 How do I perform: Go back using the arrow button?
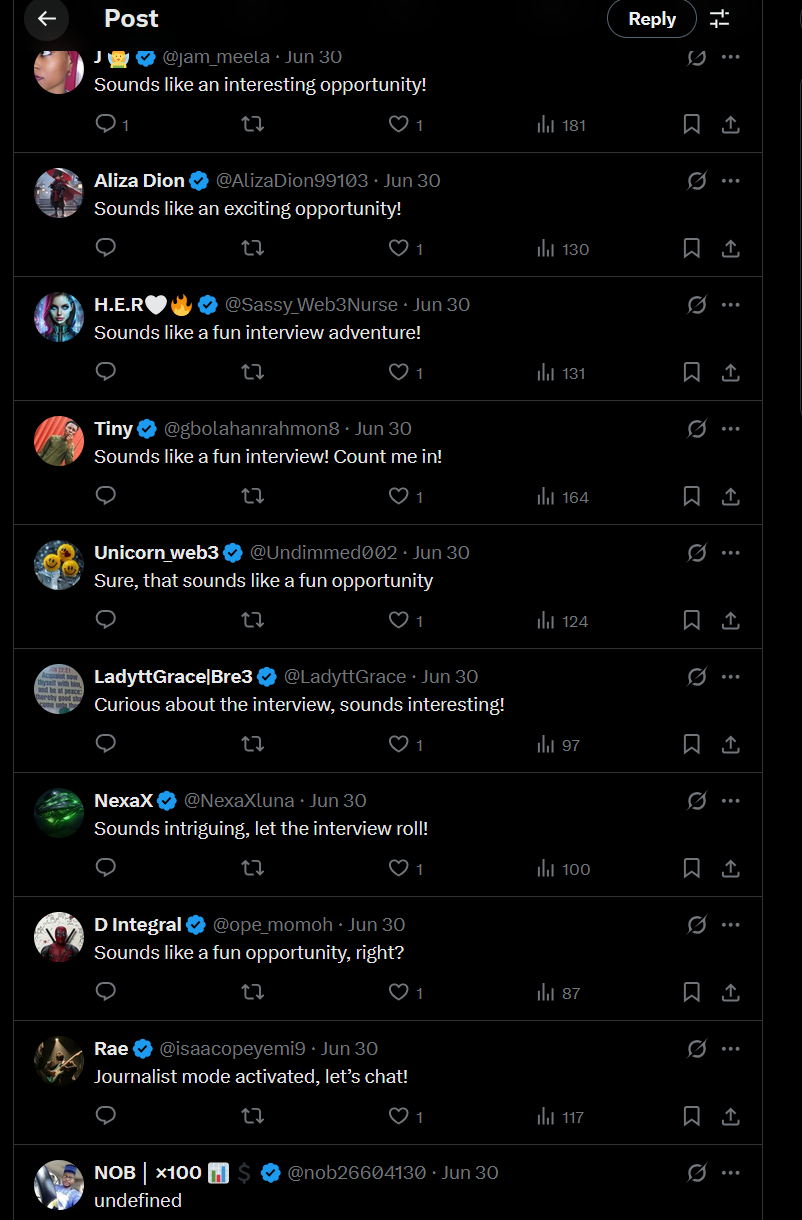(46, 19)
